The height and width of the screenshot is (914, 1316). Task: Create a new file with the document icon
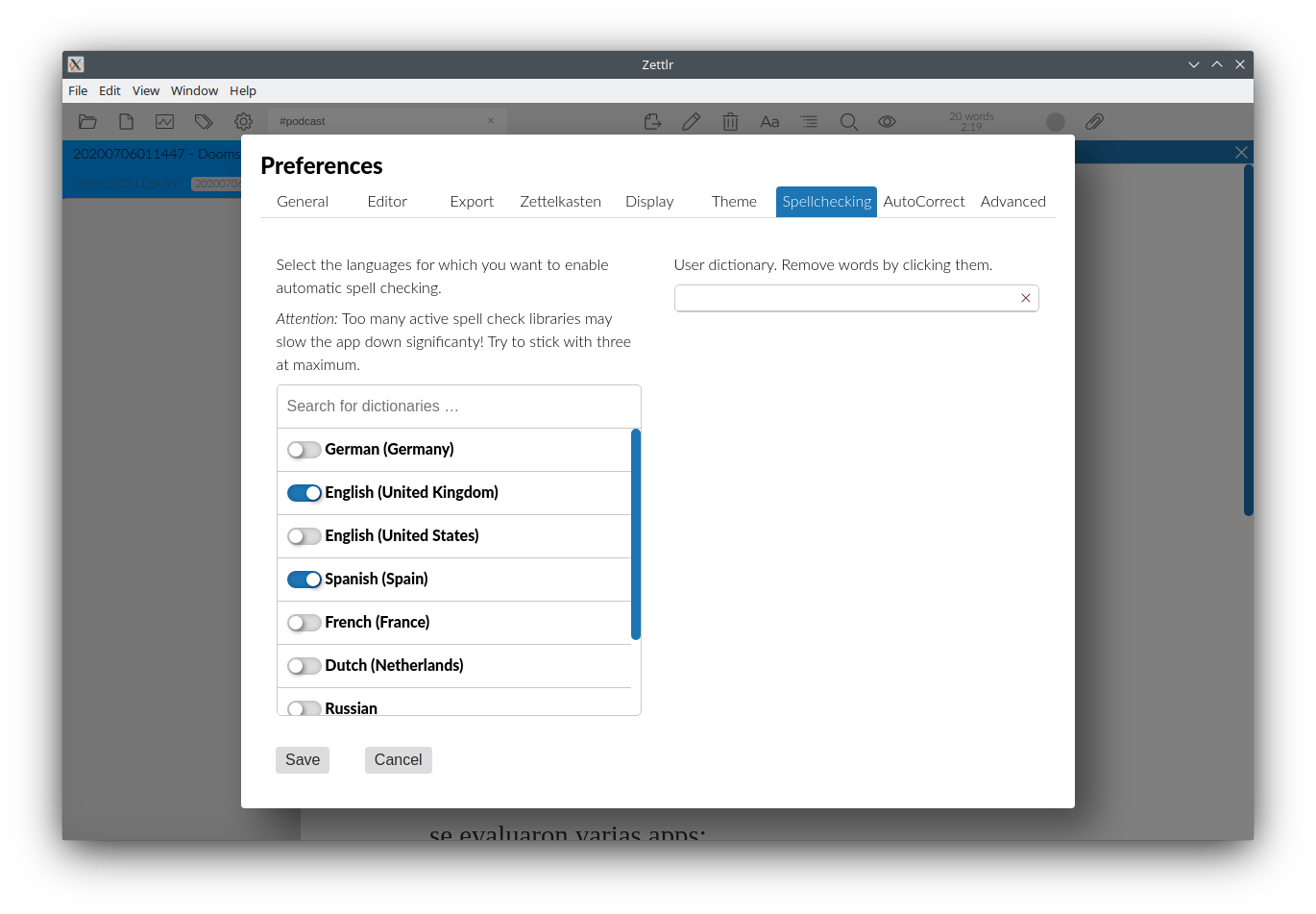(x=126, y=121)
